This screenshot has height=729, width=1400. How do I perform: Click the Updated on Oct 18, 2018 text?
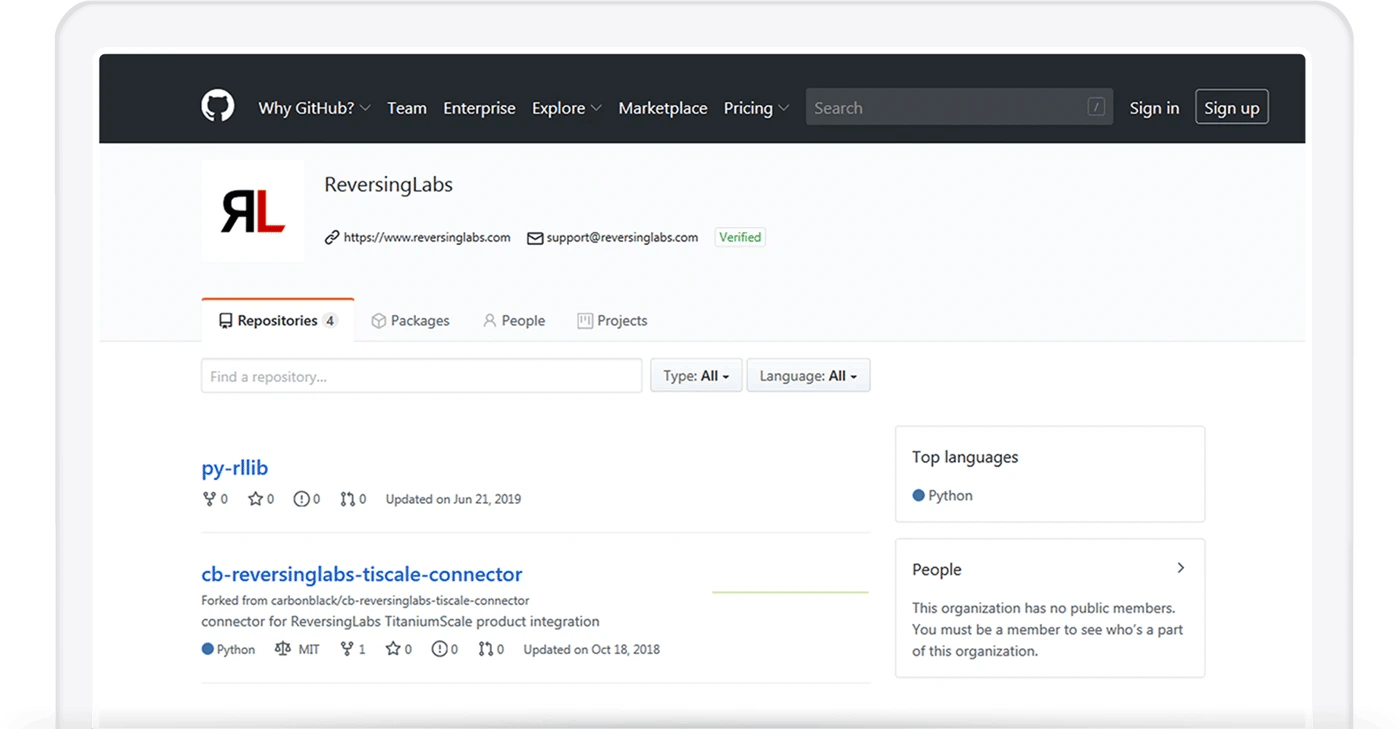(x=592, y=649)
